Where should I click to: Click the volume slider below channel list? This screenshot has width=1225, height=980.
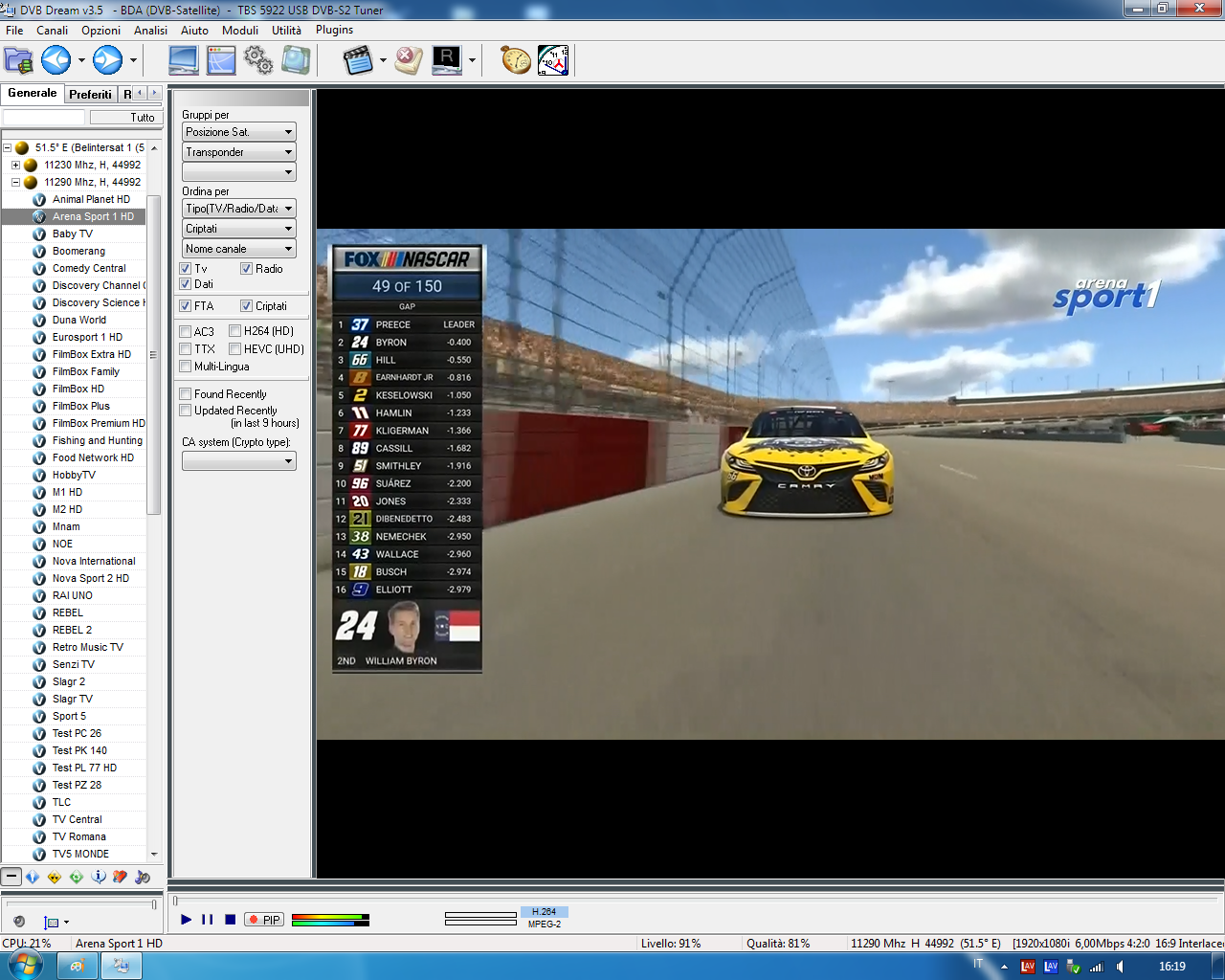pos(81,903)
